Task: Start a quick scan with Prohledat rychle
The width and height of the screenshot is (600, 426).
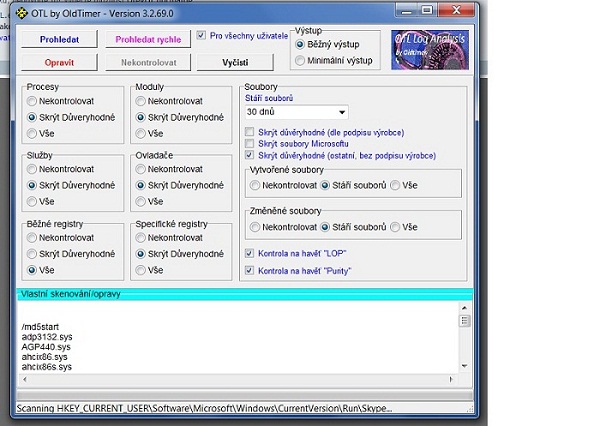Action: point(148,39)
